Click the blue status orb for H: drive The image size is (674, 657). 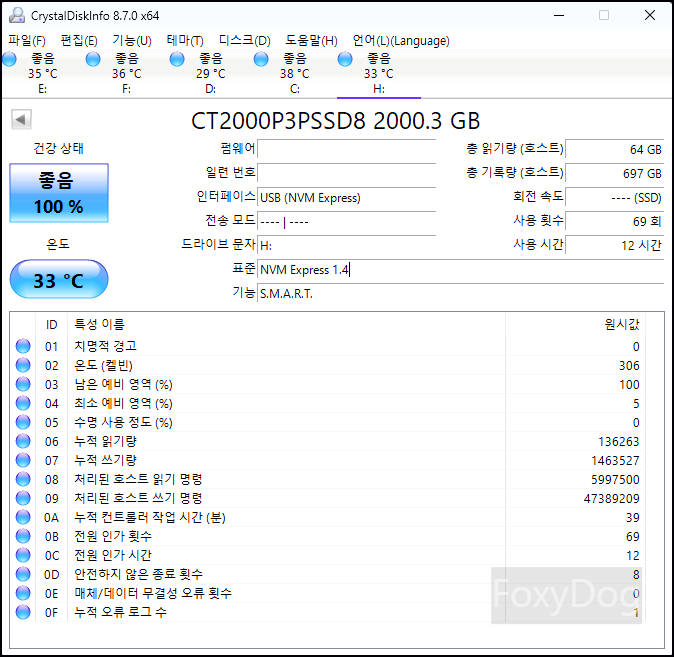point(345,59)
